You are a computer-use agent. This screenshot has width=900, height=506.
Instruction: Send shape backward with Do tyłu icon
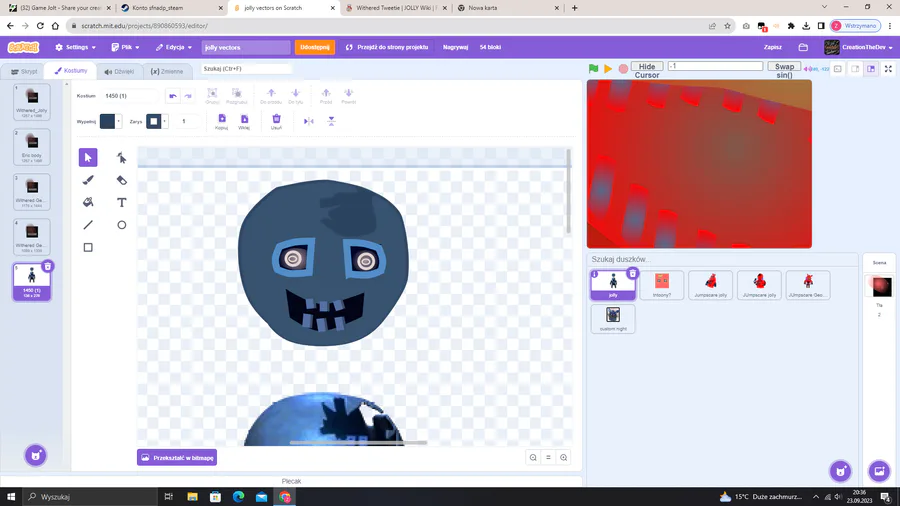click(x=296, y=96)
